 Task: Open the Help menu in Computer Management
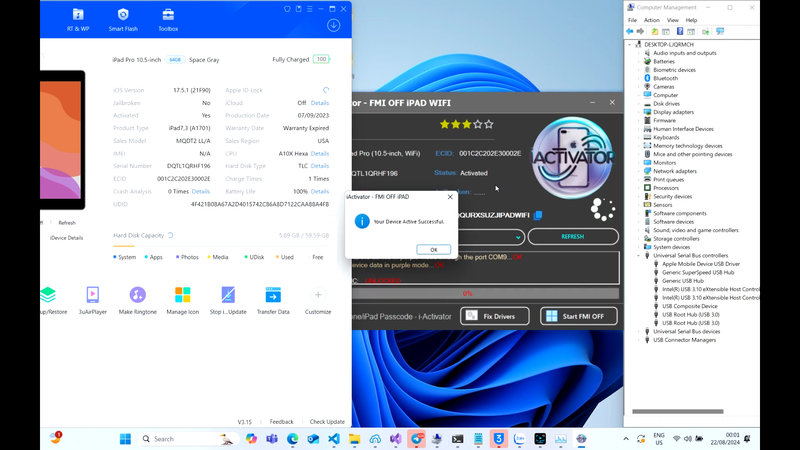691,20
